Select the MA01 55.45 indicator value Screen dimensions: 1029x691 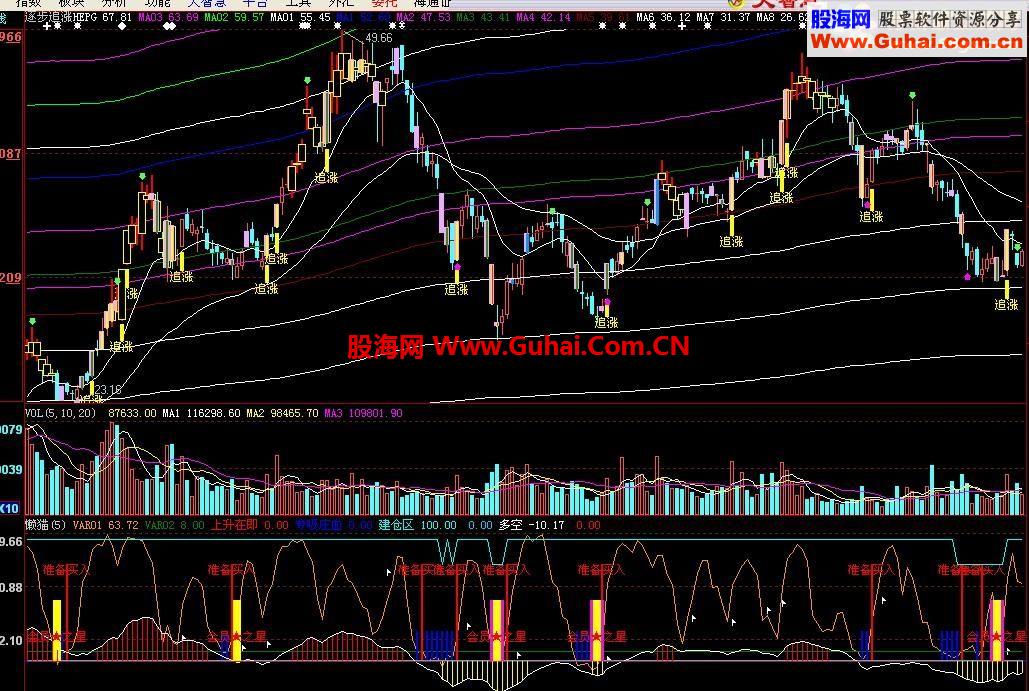300,17
